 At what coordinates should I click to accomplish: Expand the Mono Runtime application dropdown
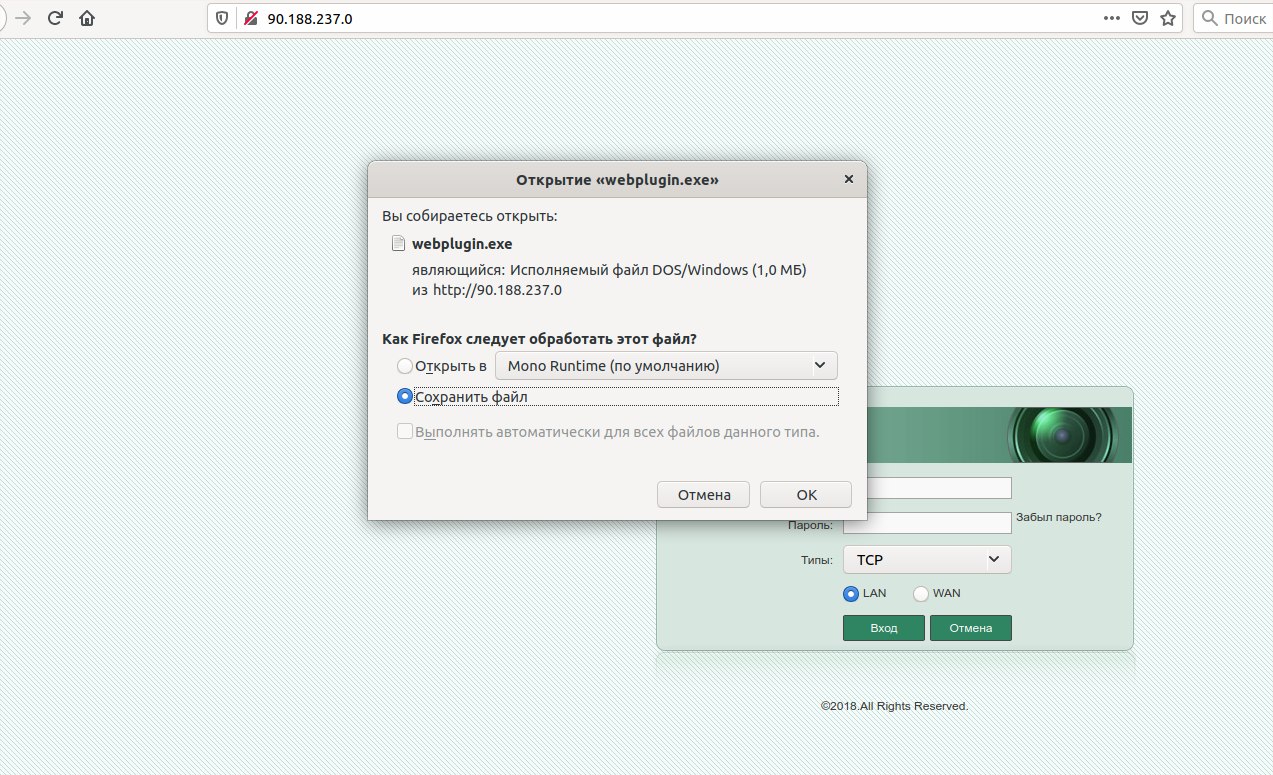click(x=666, y=365)
